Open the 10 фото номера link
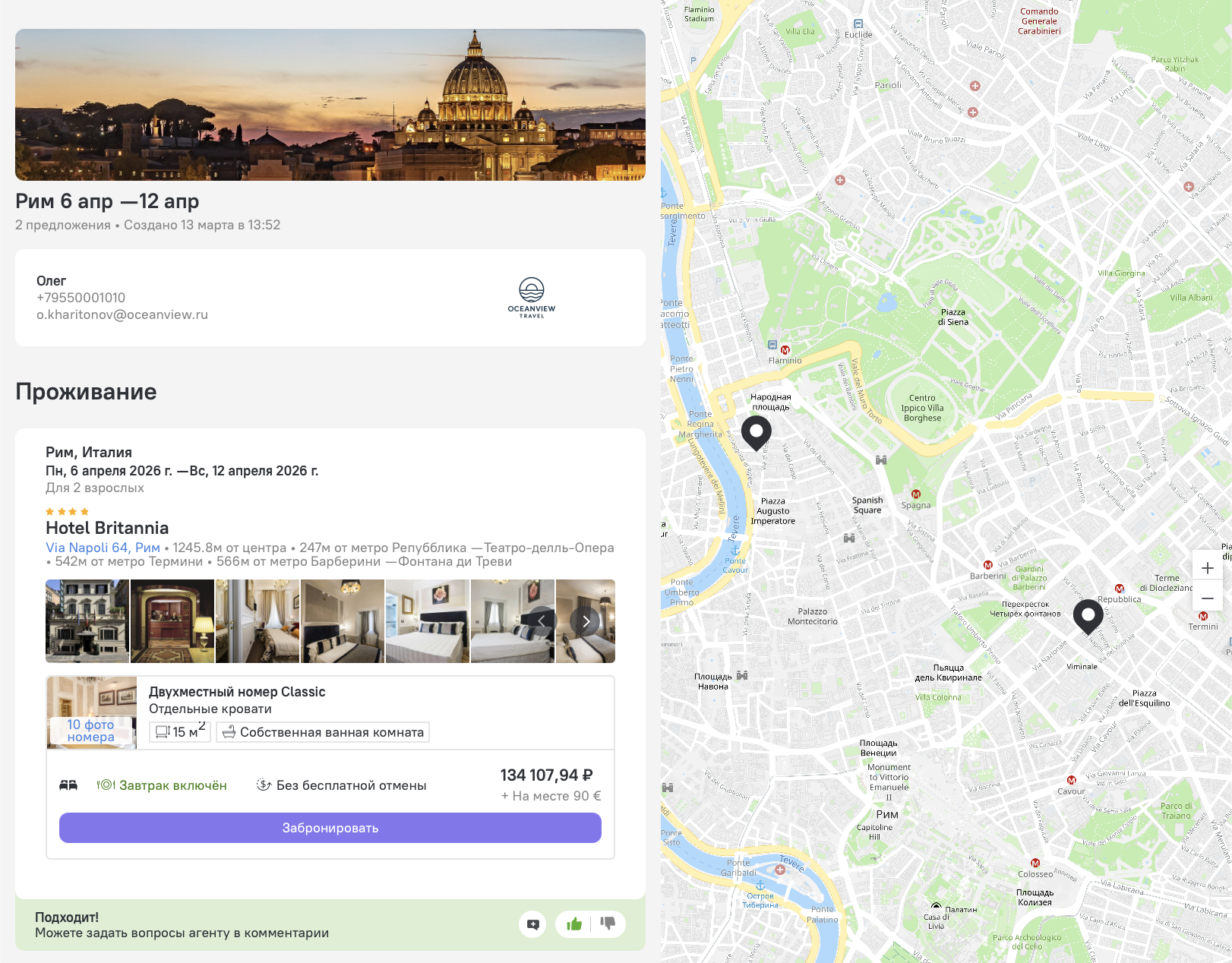 click(90, 731)
